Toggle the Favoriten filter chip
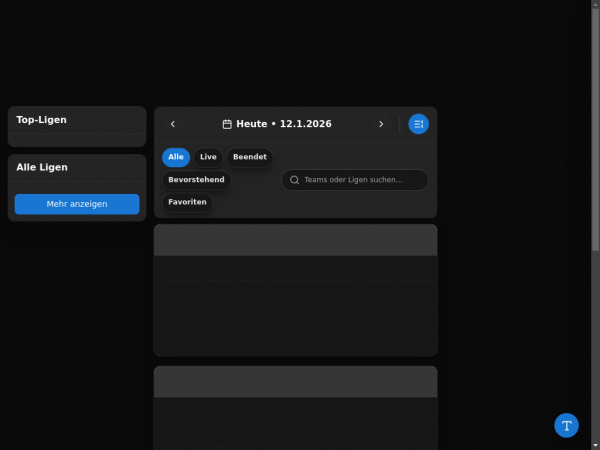600x450 pixels. (x=188, y=202)
